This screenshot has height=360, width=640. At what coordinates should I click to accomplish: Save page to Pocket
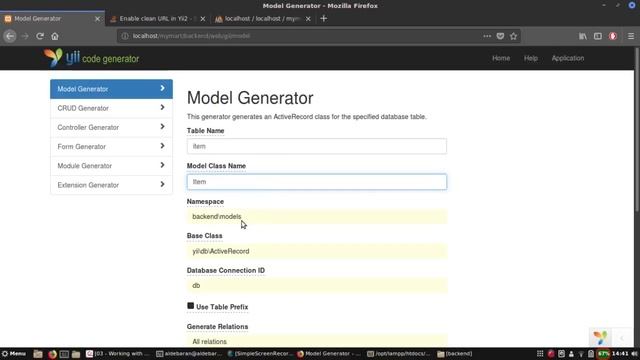(500, 36)
